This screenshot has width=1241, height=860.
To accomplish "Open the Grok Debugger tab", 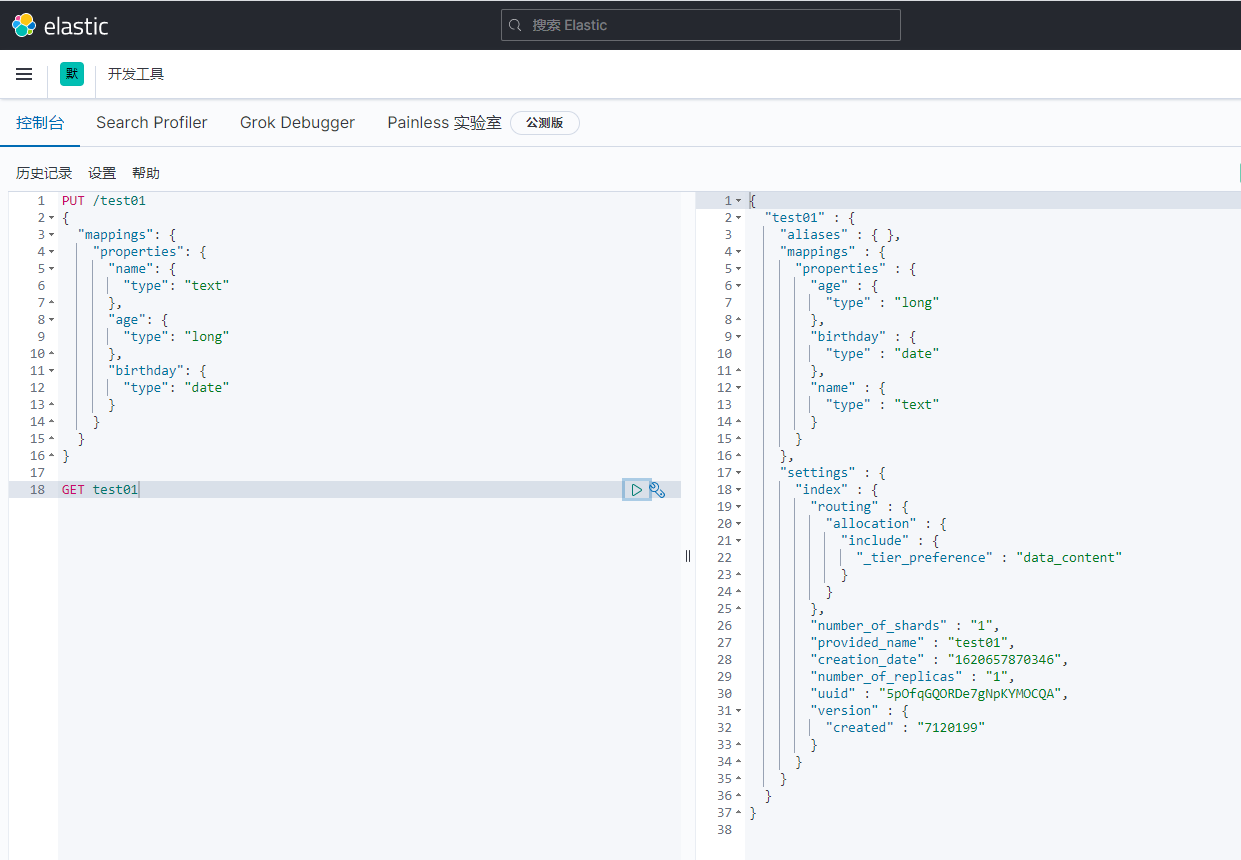I will coord(297,123).
